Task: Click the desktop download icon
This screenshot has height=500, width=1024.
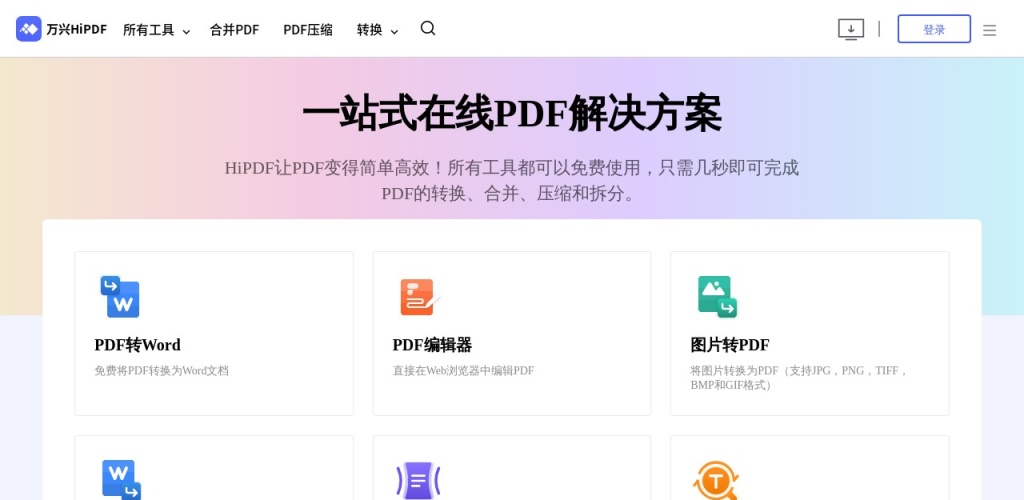Action: tap(850, 29)
